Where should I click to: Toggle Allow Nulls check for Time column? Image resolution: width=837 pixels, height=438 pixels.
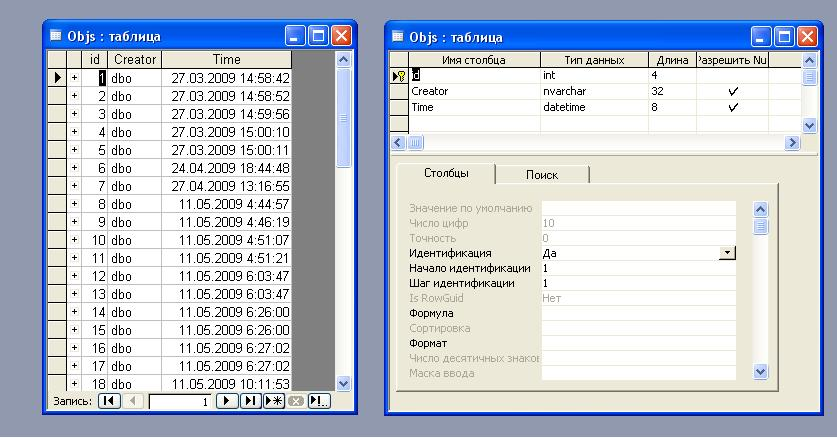[733, 107]
